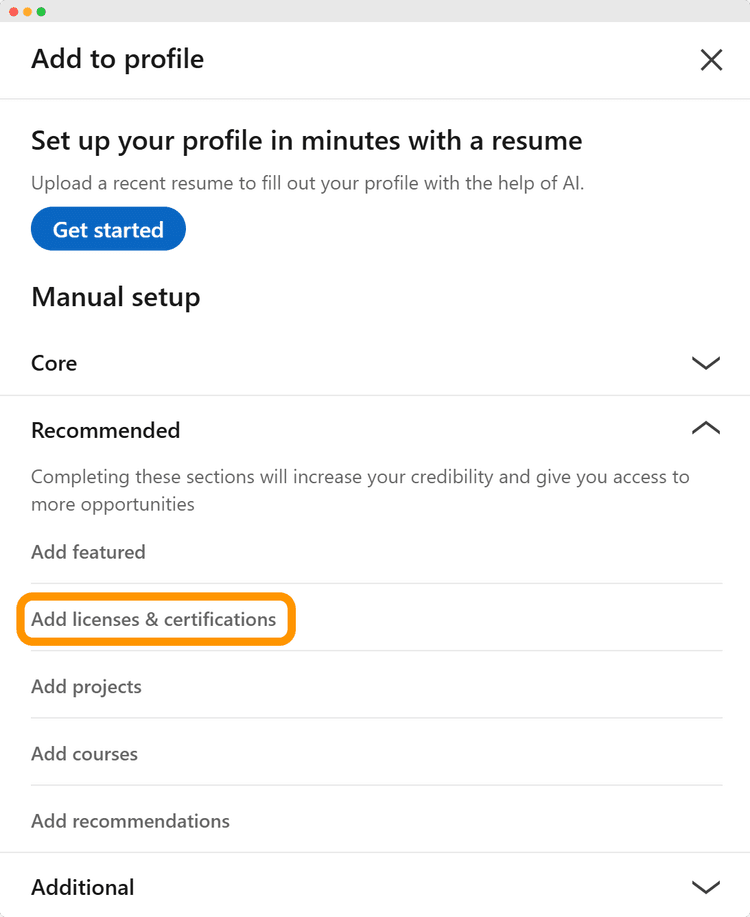Screen dimensions: 750x917
Task: Click the yellow traffic light window button
Action: click(x=27, y=9)
